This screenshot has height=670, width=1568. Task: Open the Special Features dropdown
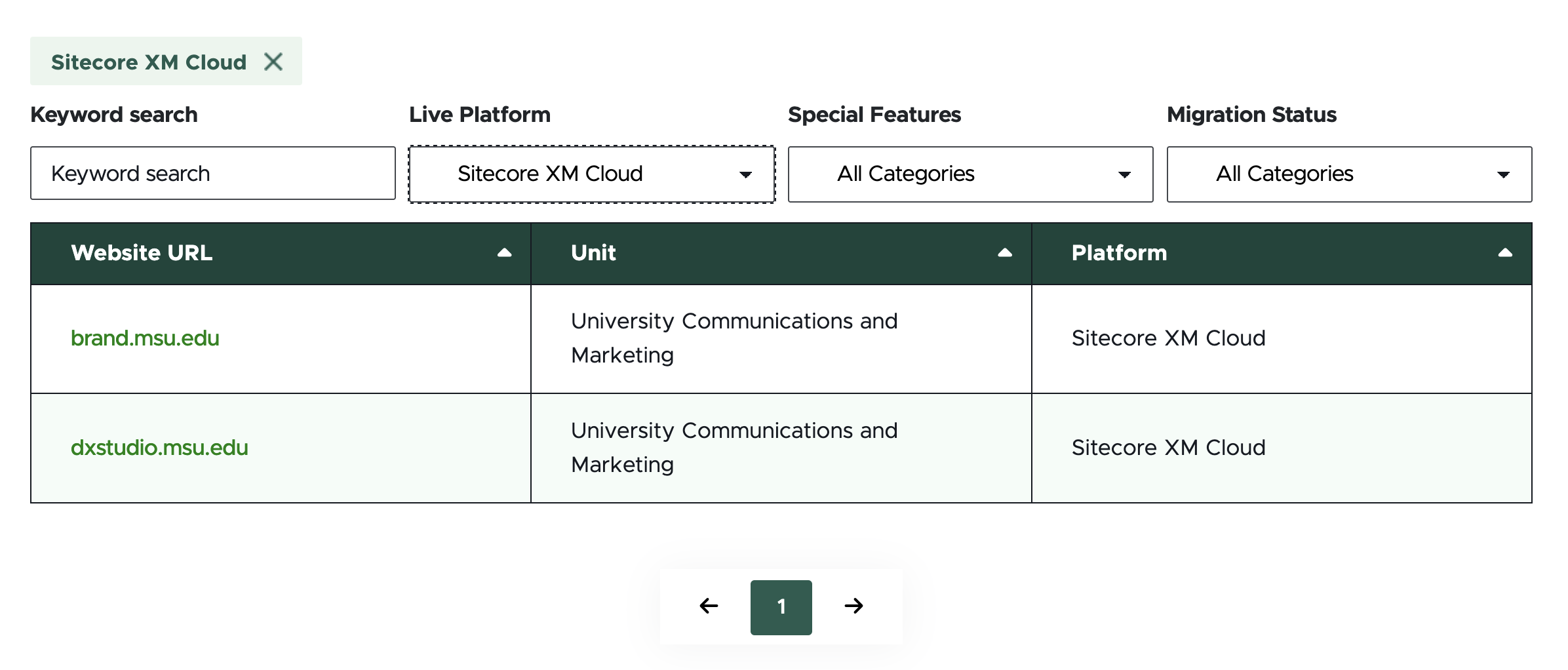970,174
